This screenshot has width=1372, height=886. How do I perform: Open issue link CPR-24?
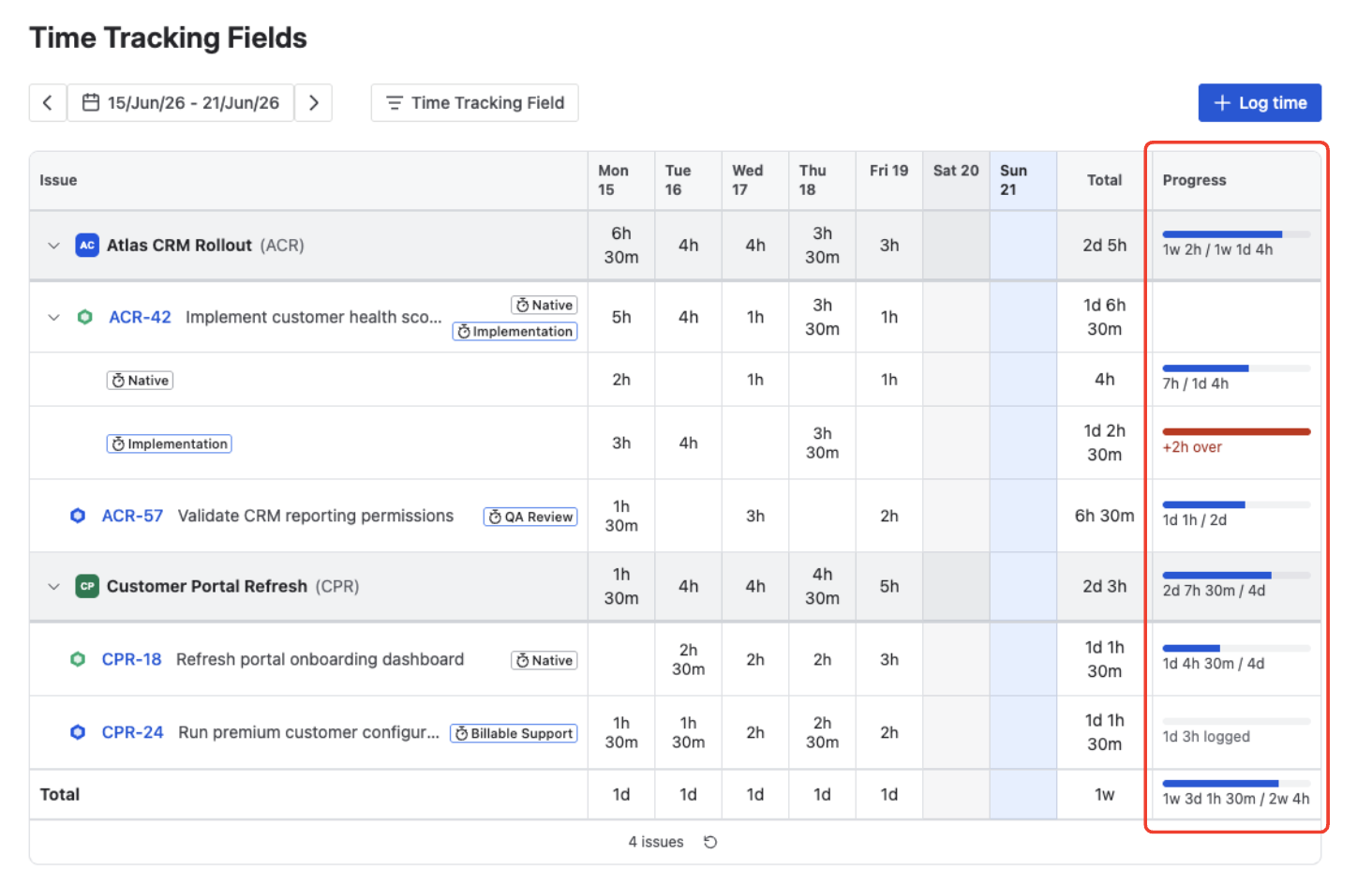coord(132,733)
